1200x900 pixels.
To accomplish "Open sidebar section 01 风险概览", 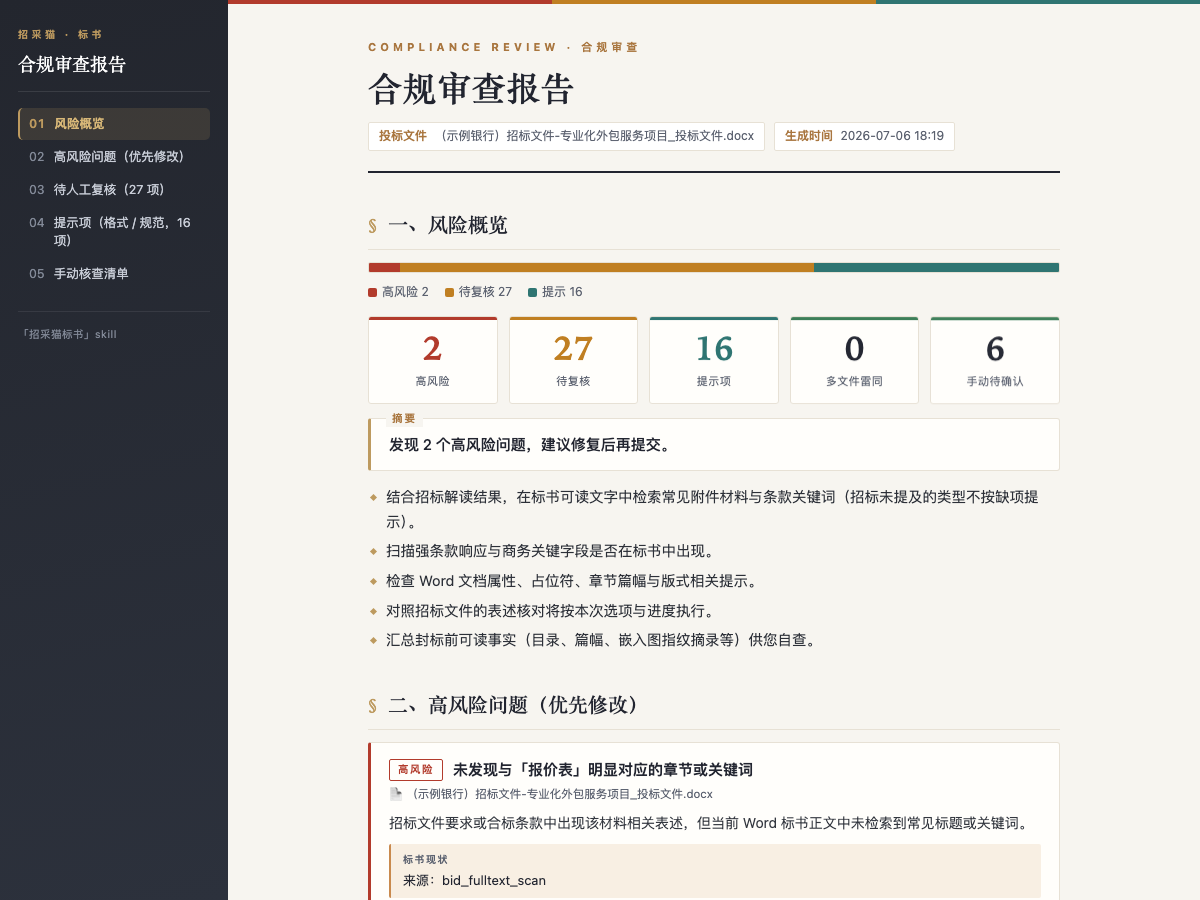I will 114,124.
